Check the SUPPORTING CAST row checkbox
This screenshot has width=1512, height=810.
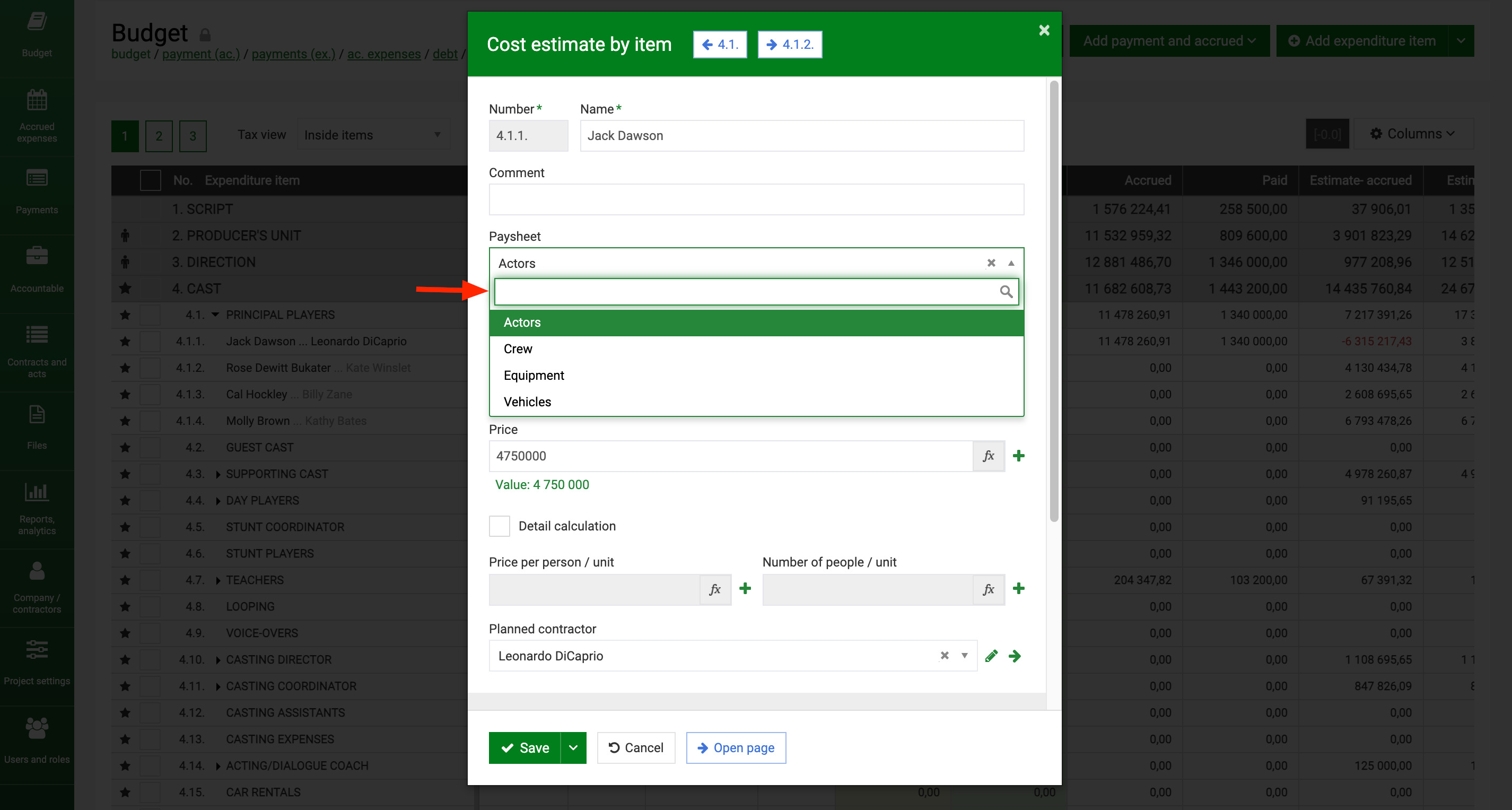[x=150, y=474]
